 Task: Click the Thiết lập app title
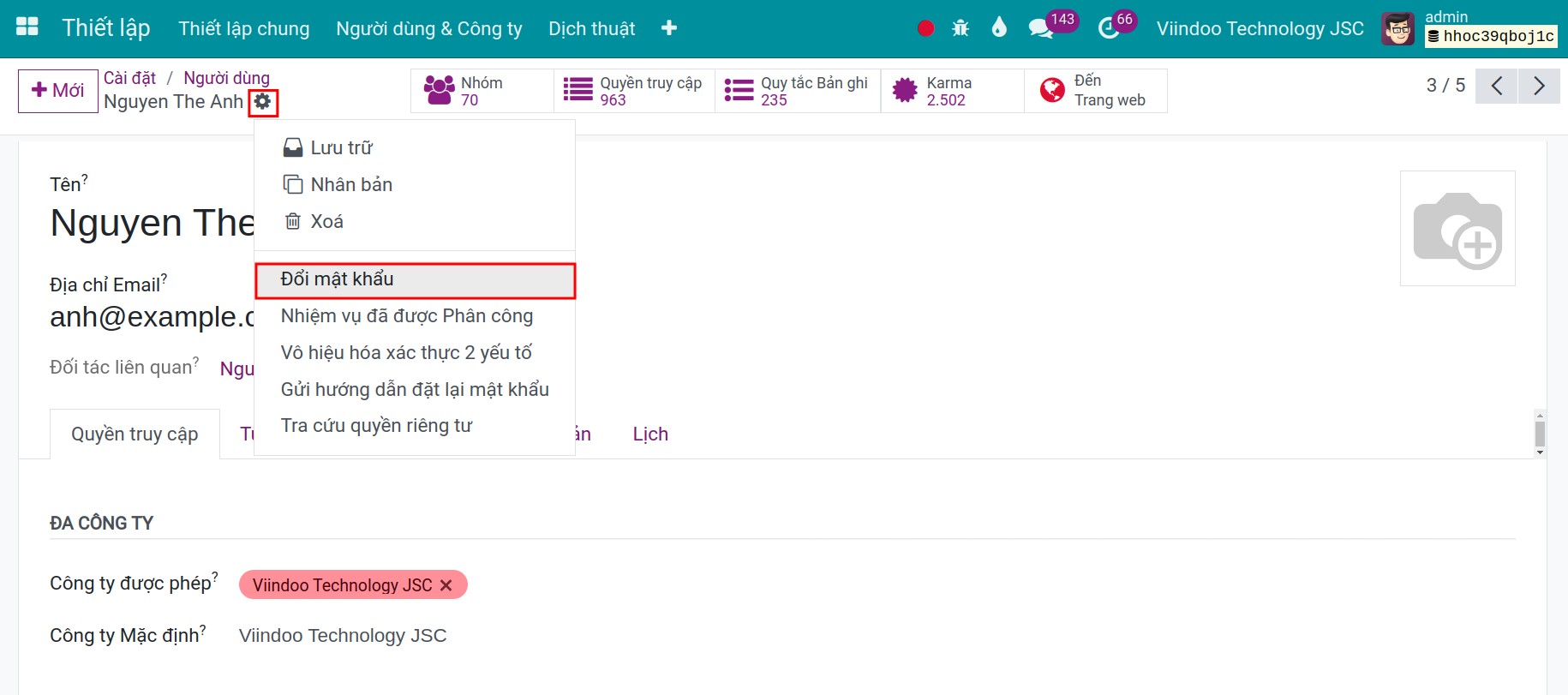point(106,27)
